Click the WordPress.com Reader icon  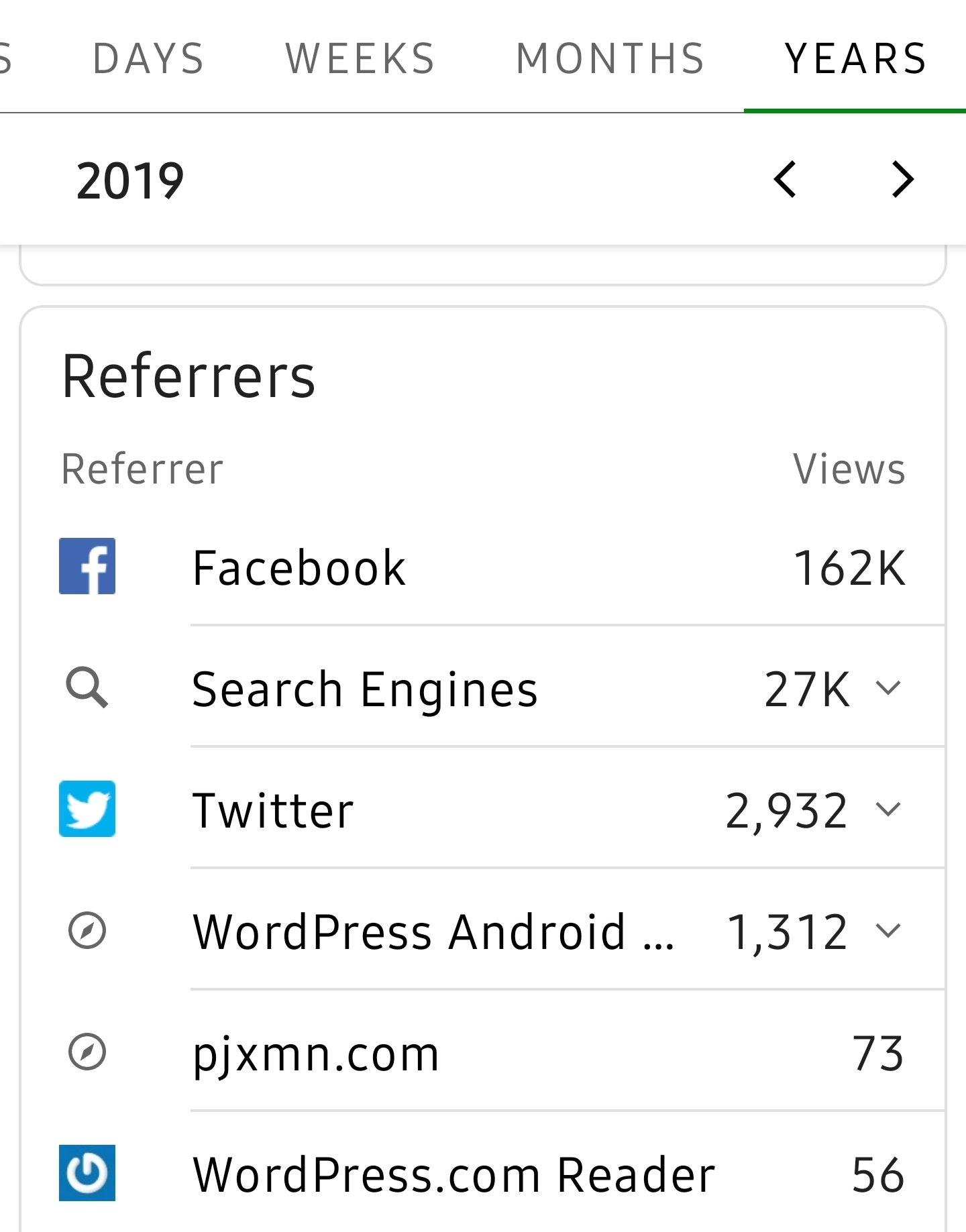[87, 1173]
